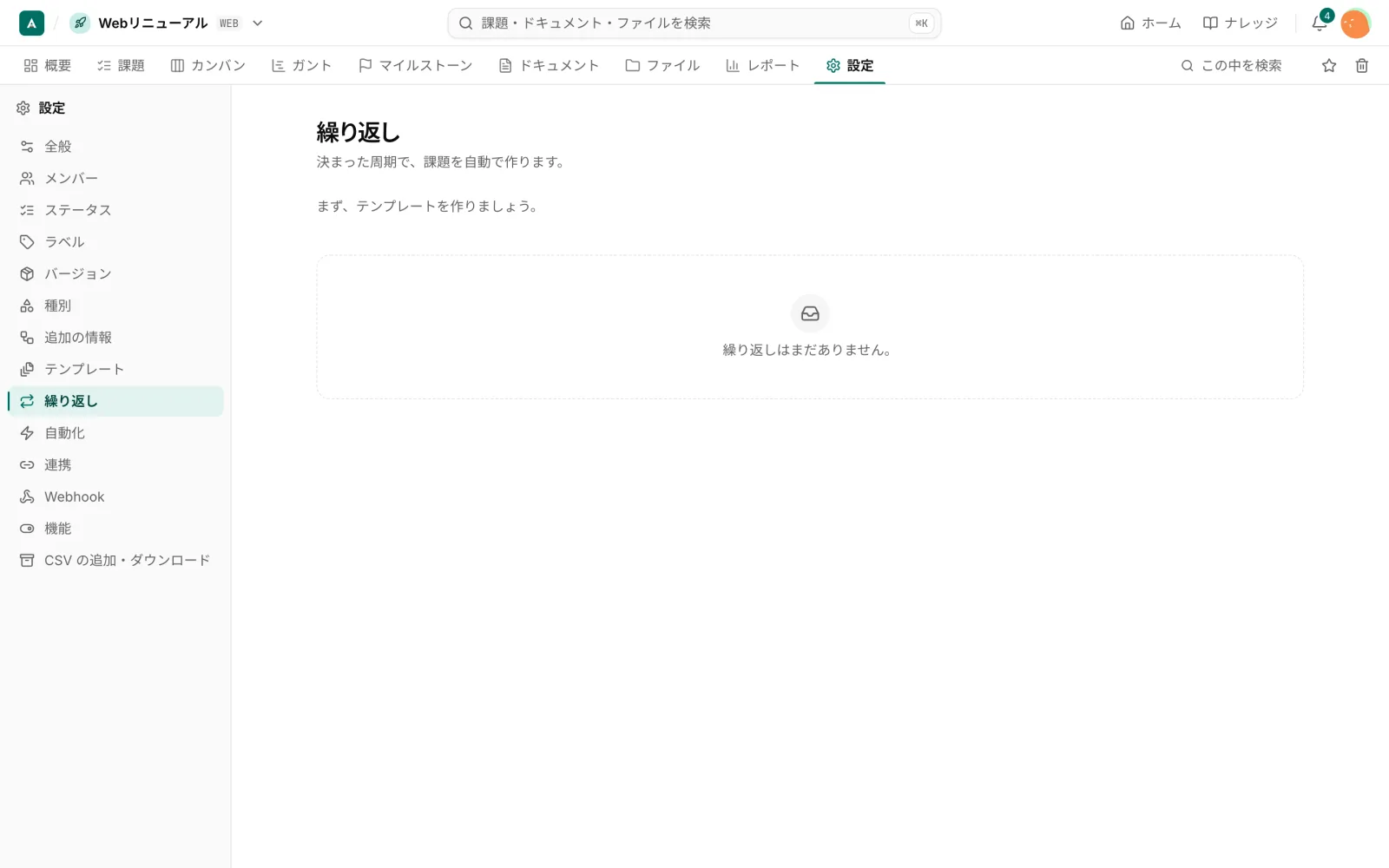Open テンプレート settings in sidebar
Viewport: 1389px width, 868px height.
[115, 369]
